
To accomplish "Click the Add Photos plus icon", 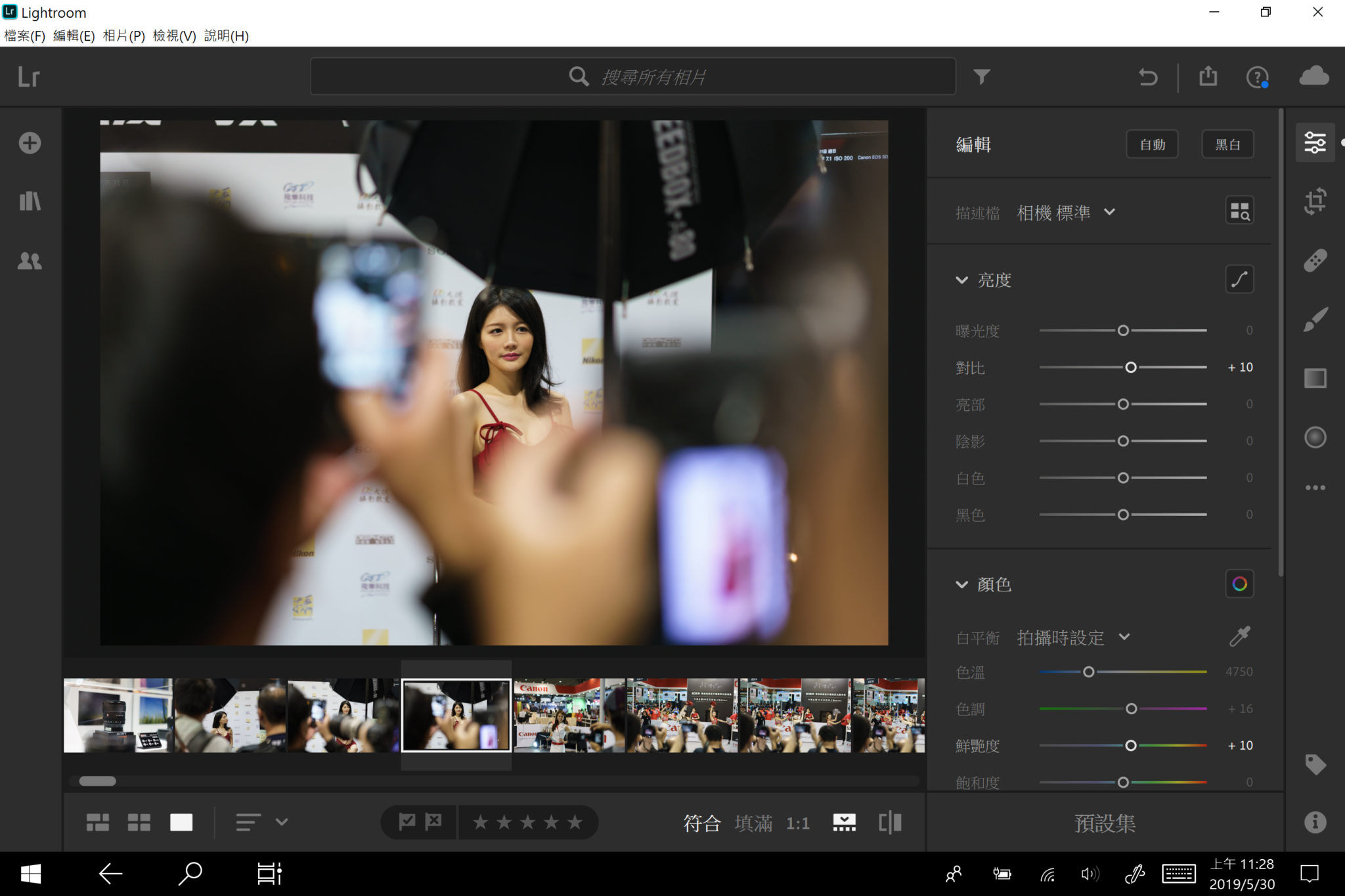I will coord(30,143).
